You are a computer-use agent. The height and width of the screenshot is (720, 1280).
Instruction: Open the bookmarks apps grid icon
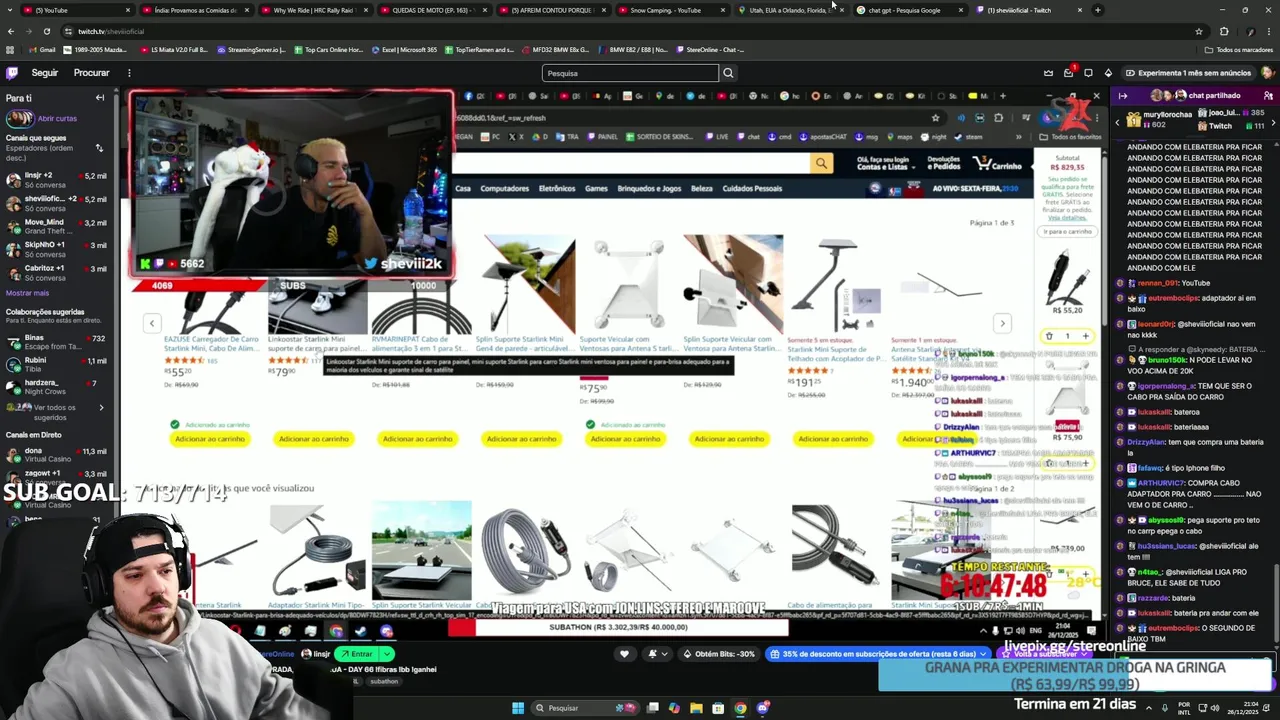tap(10, 50)
